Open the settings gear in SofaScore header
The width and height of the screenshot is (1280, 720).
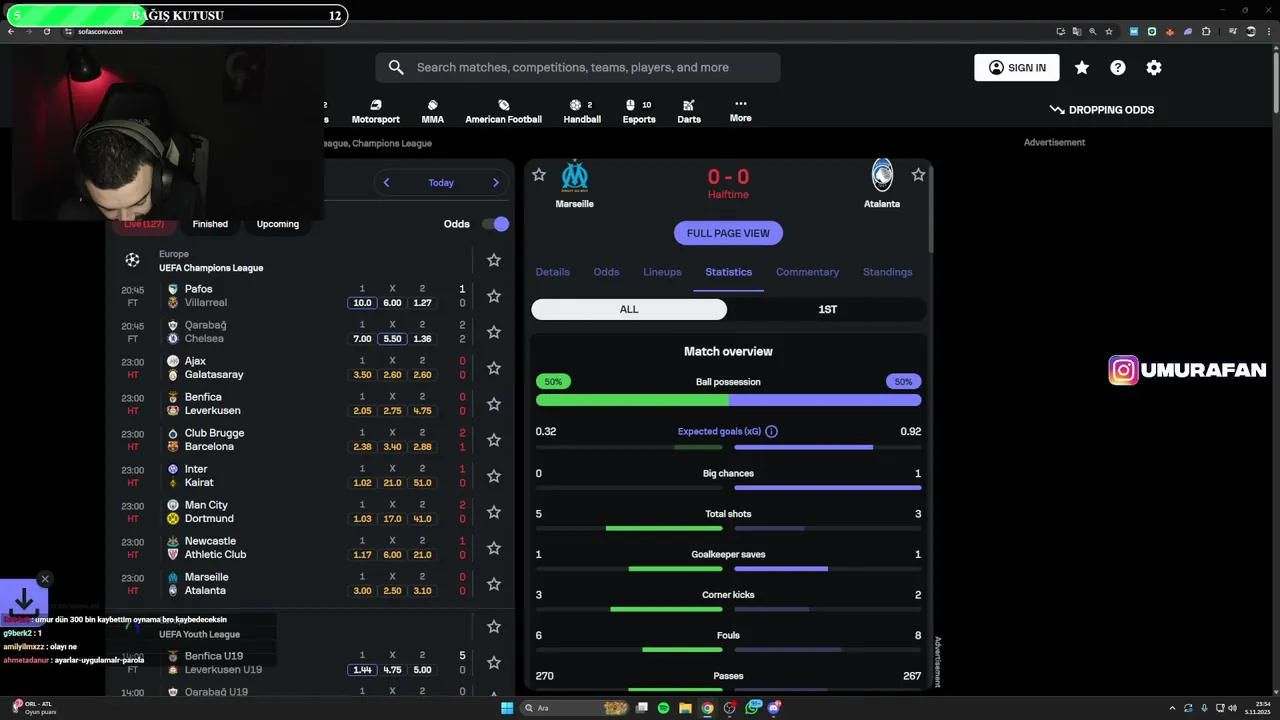1154,68
